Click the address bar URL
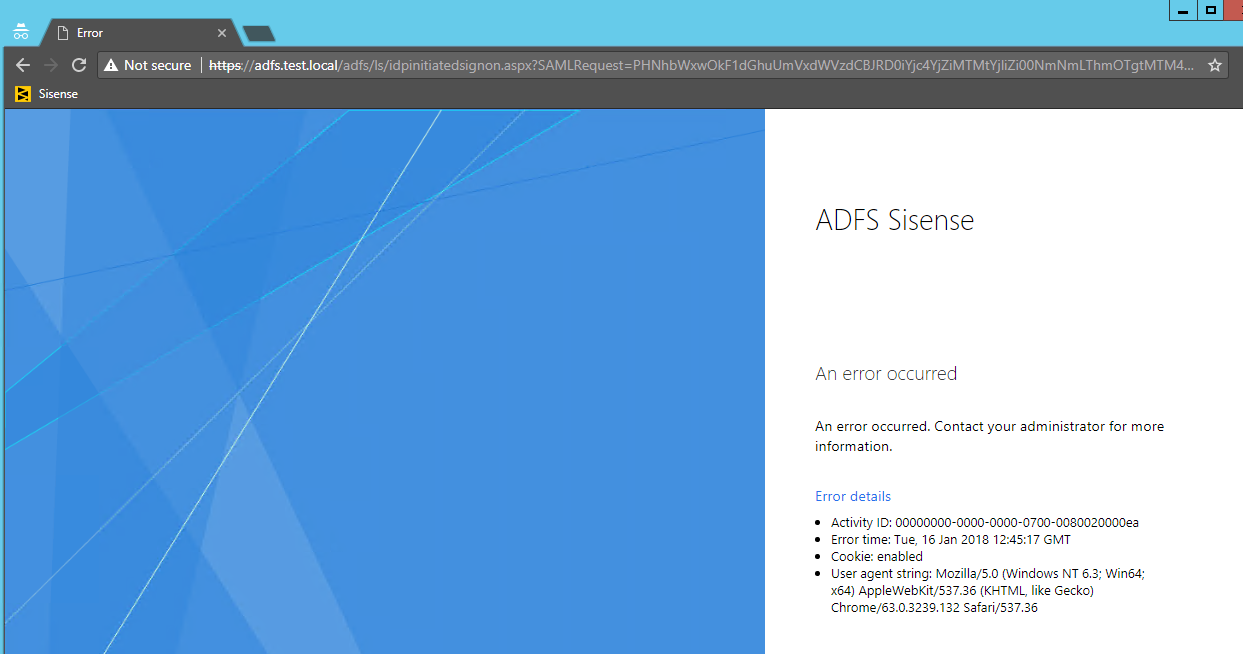1243x654 pixels. pyautogui.click(x=700, y=65)
